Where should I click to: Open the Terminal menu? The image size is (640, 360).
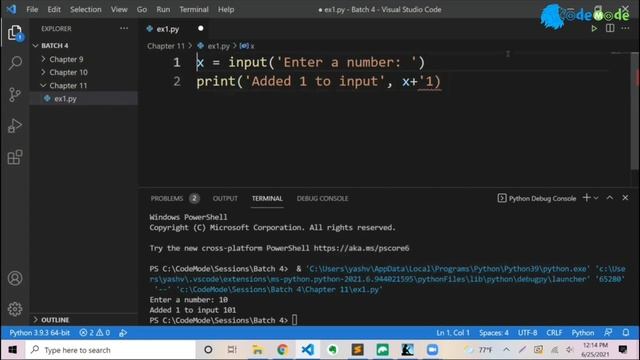coord(194,9)
